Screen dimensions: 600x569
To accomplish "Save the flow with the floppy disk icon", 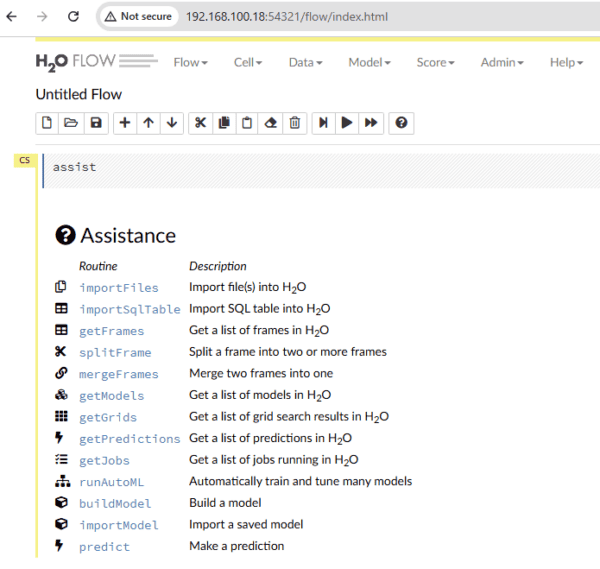I will pos(96,123).
